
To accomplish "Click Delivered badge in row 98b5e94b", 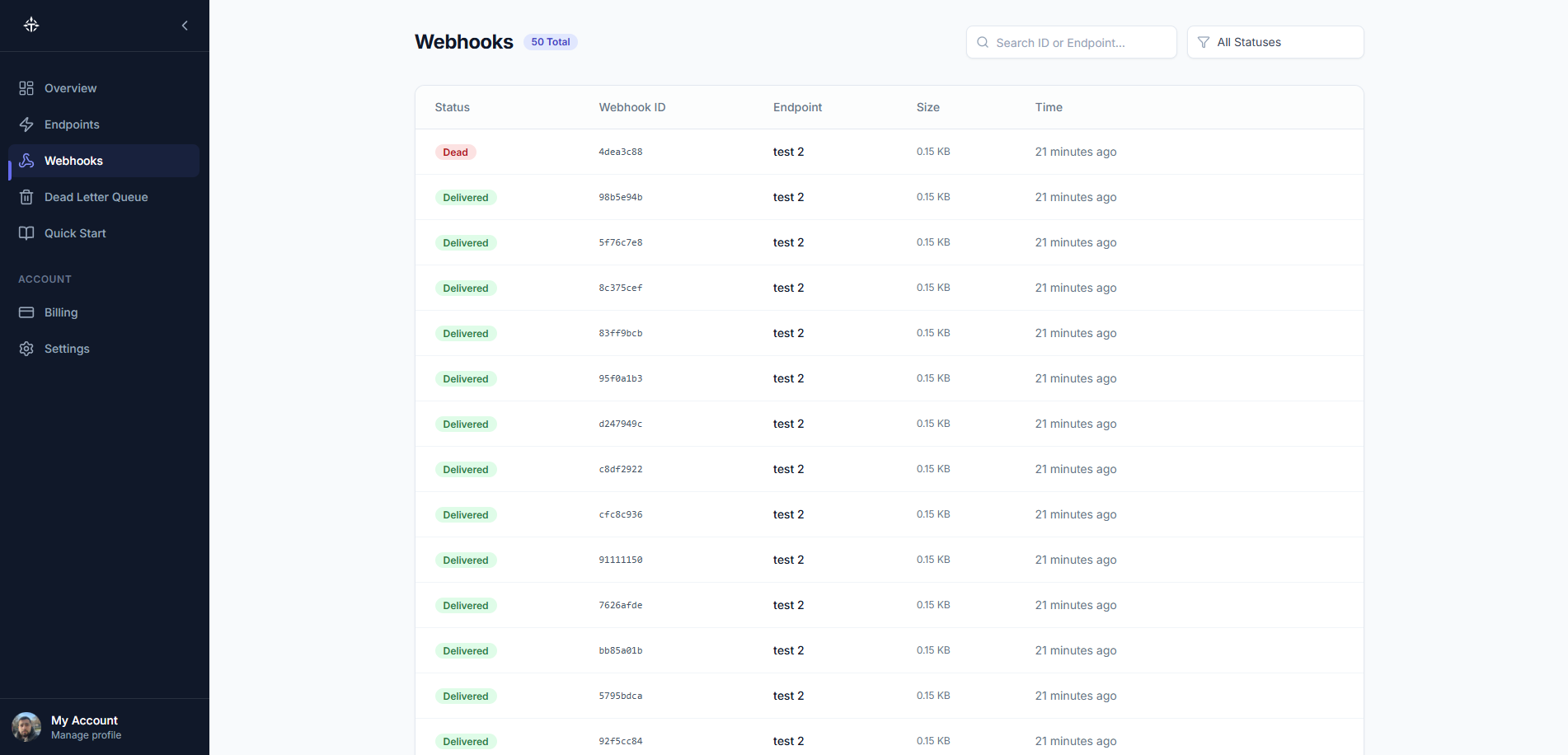I will 466,197.
